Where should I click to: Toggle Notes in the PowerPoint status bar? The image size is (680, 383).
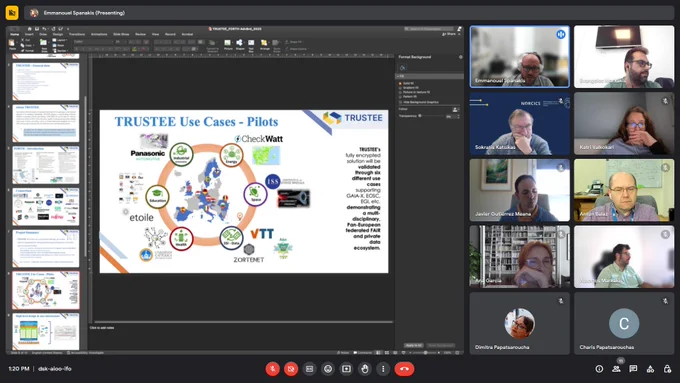pos(343,353)
